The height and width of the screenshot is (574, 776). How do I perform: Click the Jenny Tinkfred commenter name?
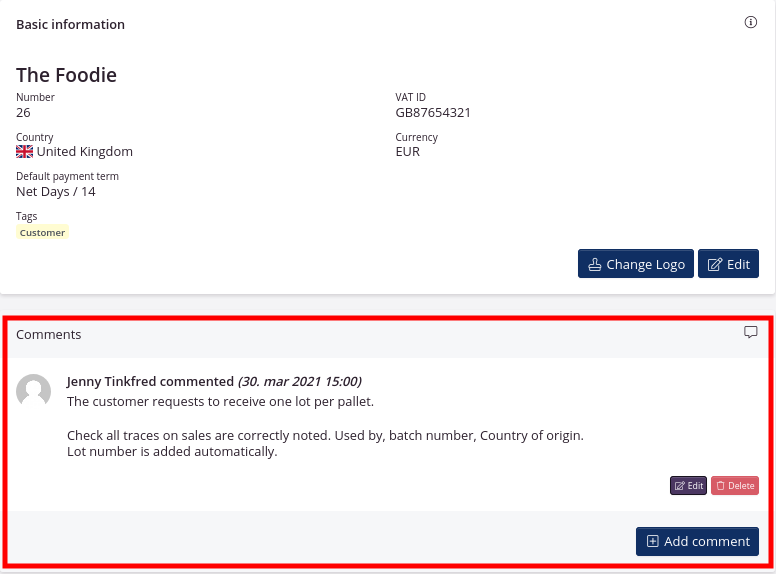112,381
